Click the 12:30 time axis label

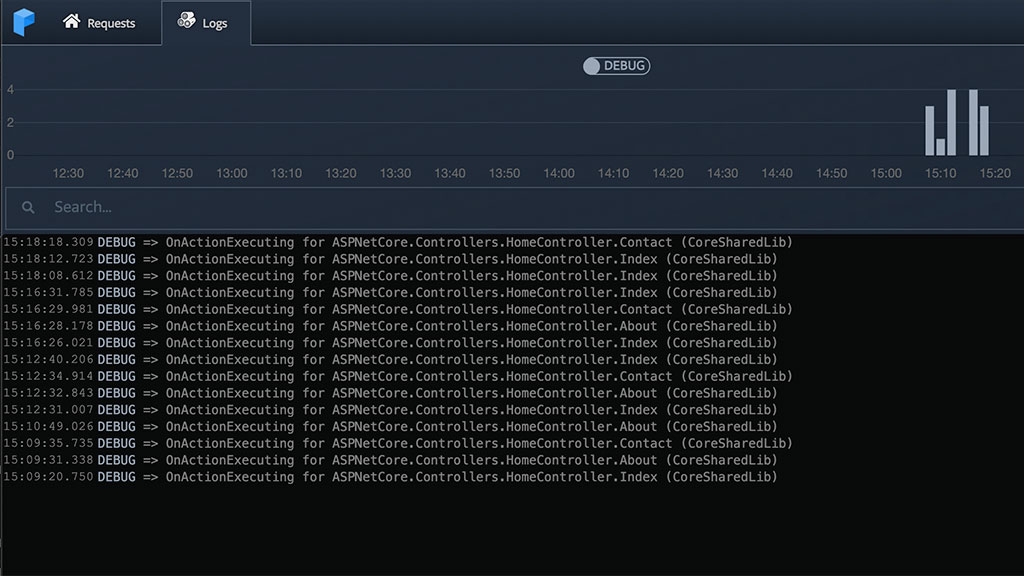(68, 174)
